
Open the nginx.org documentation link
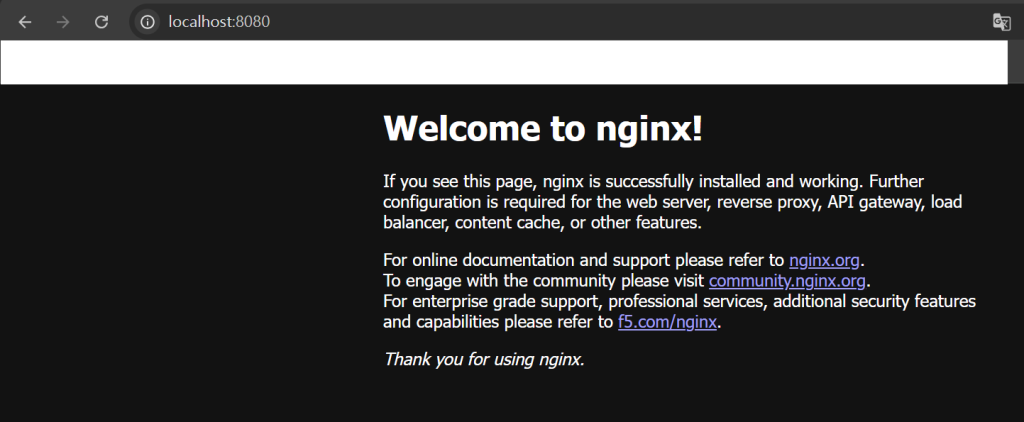click(x=824, y=260)
